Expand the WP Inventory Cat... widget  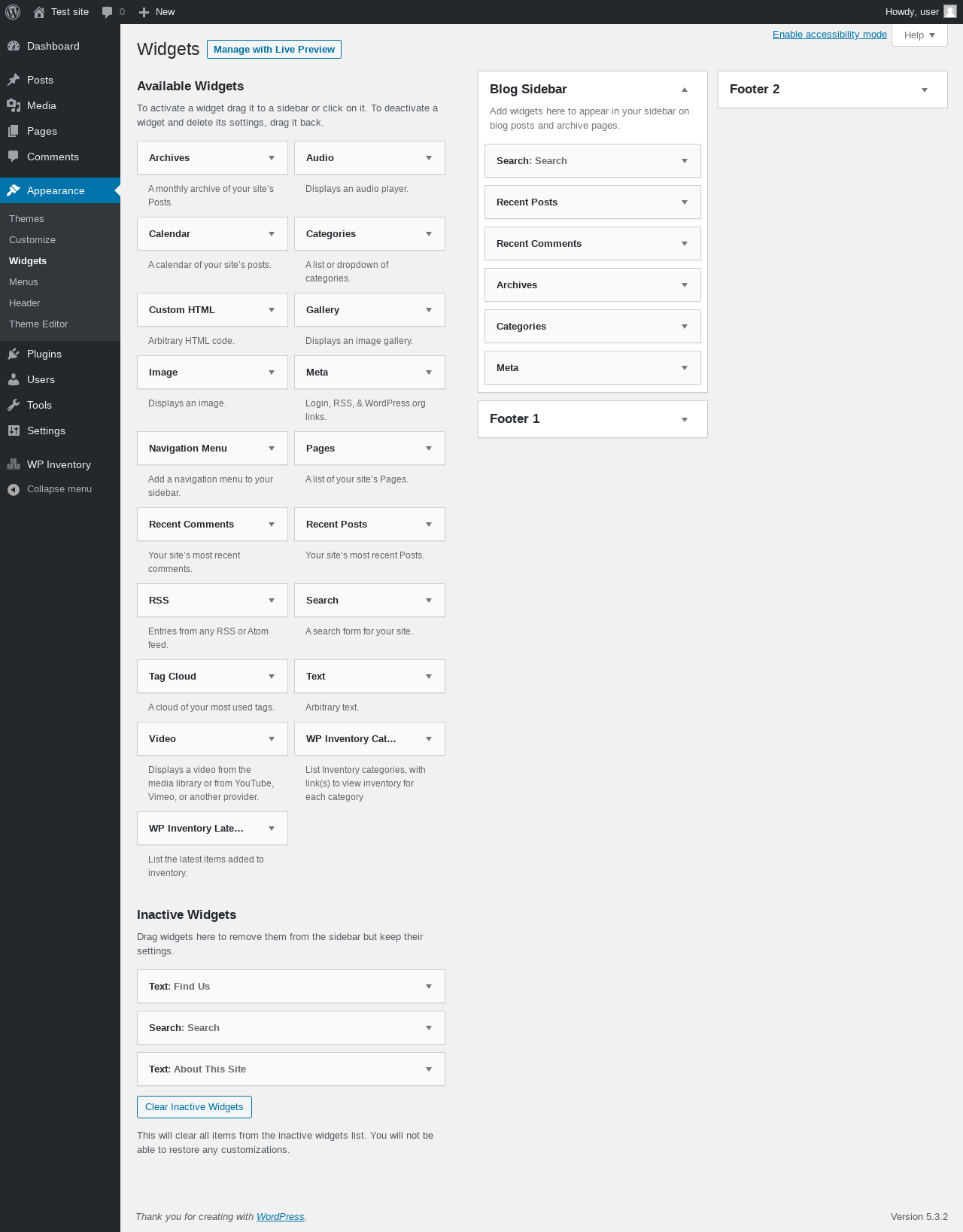[429, 739]
